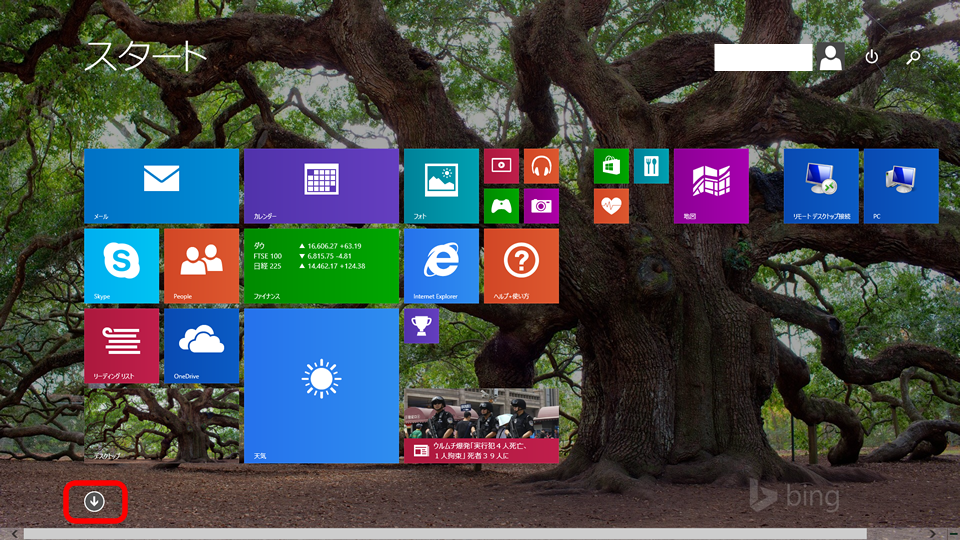Click the search magnifier button
The width and height of the screenshot is (960, 540).
[913, 57]
